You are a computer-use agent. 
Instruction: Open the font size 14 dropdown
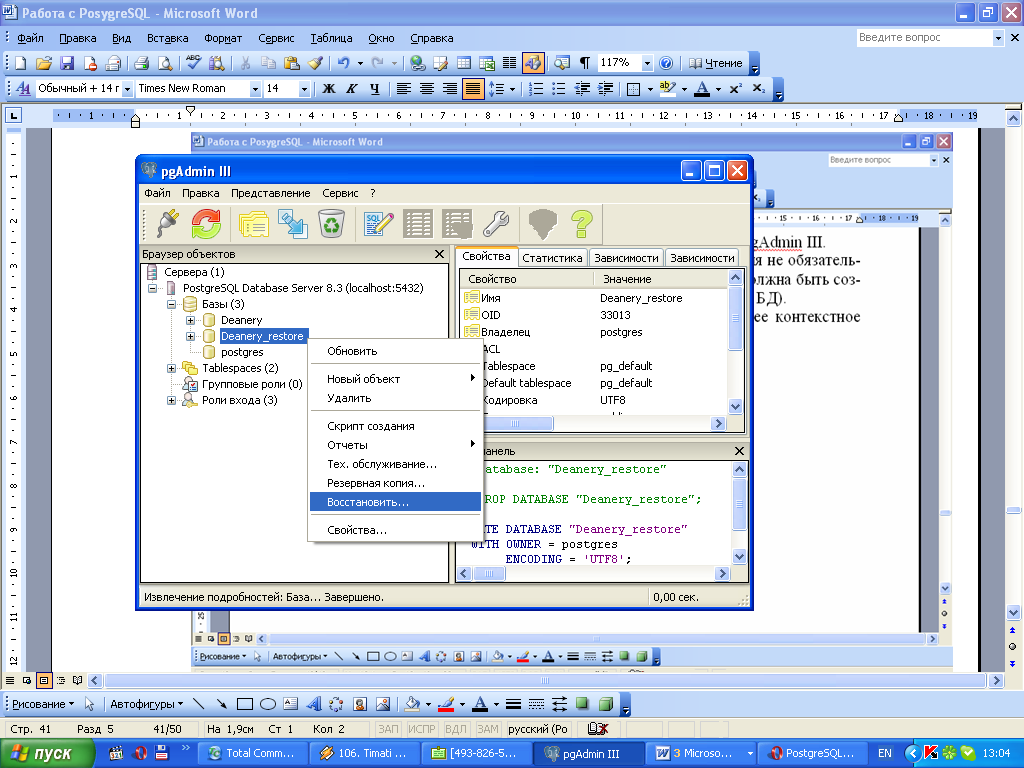pos(304,89)
